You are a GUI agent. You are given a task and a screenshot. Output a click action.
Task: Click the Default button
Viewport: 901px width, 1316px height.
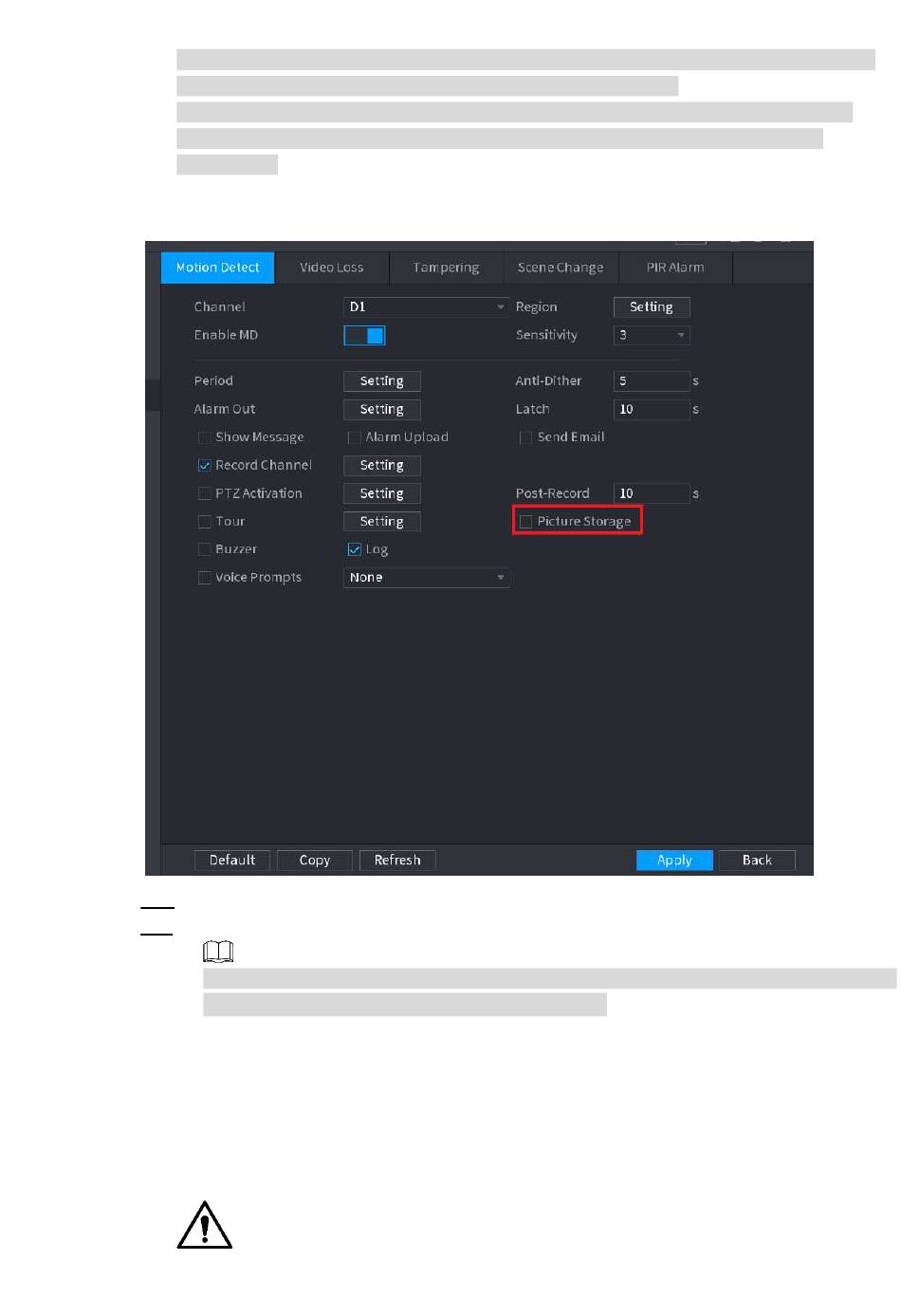[232, 860]
